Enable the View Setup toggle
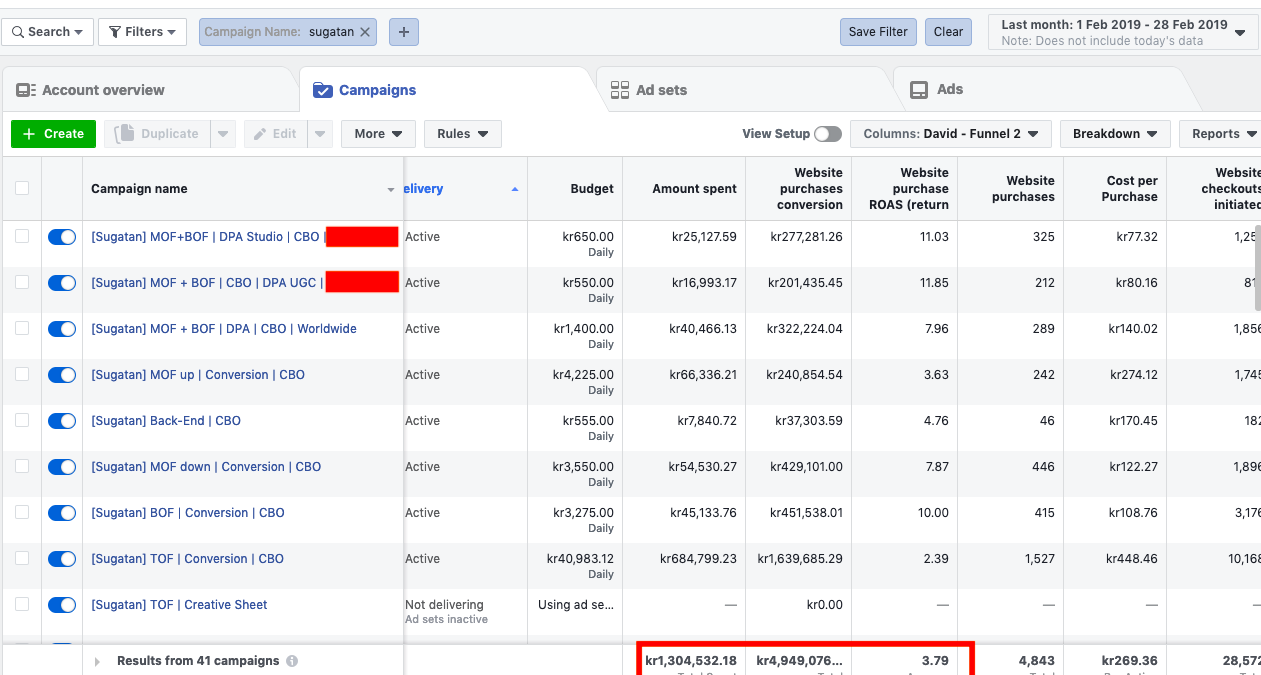The width and height of the screenshot is (1261, 675). point(828,133)
